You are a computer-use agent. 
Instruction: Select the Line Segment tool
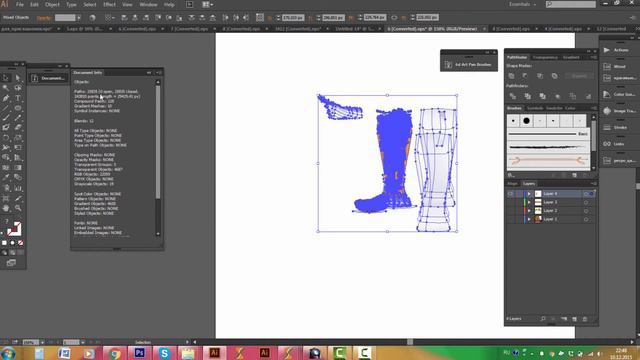tap(6, 108)
